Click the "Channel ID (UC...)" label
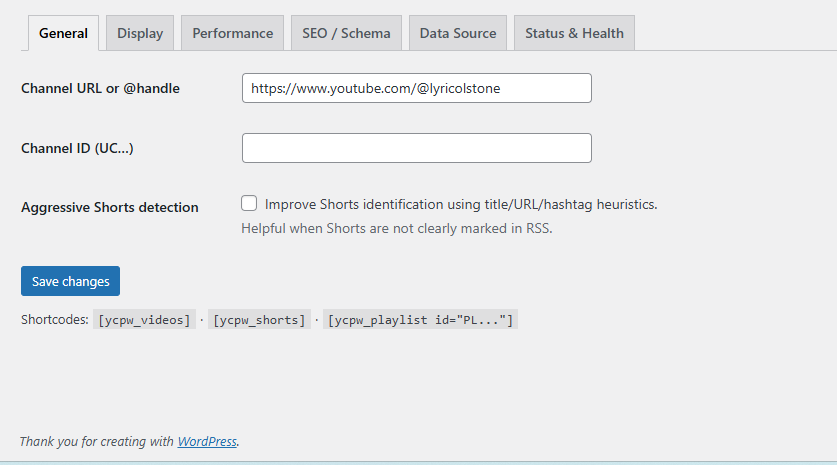 pyautogui.click(x=77, y=148)
